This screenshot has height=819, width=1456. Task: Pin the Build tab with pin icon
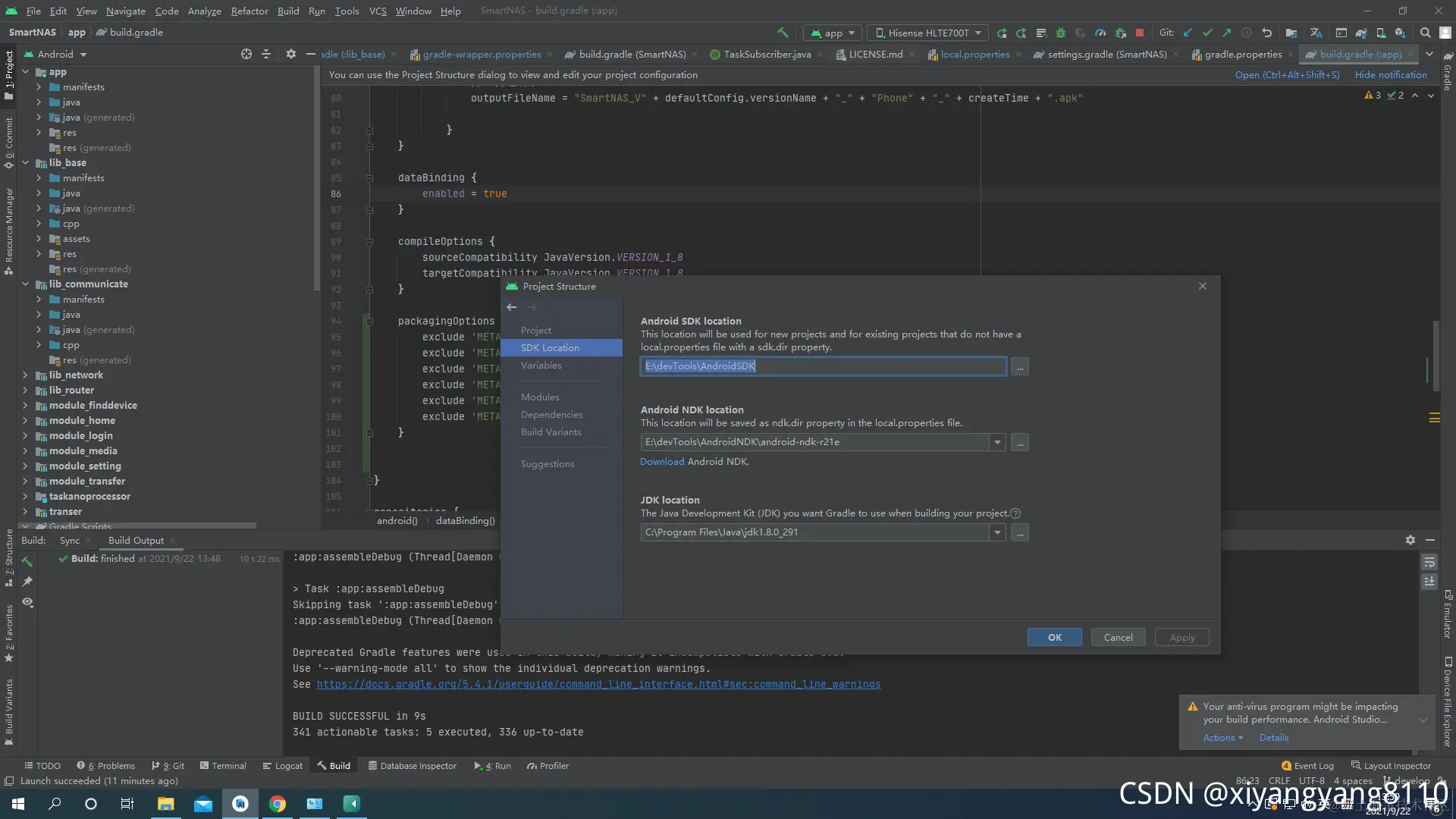coord(27,582)
